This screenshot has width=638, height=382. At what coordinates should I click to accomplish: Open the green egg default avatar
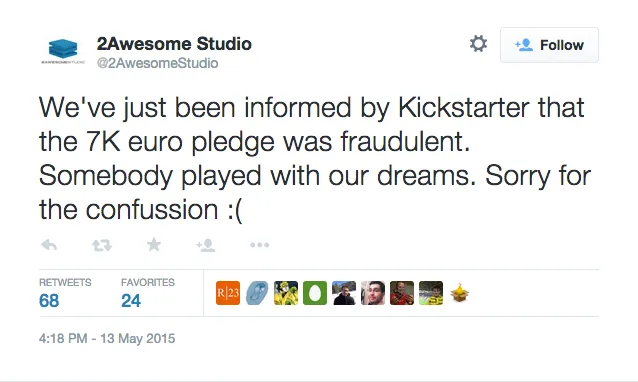(315, 293)
